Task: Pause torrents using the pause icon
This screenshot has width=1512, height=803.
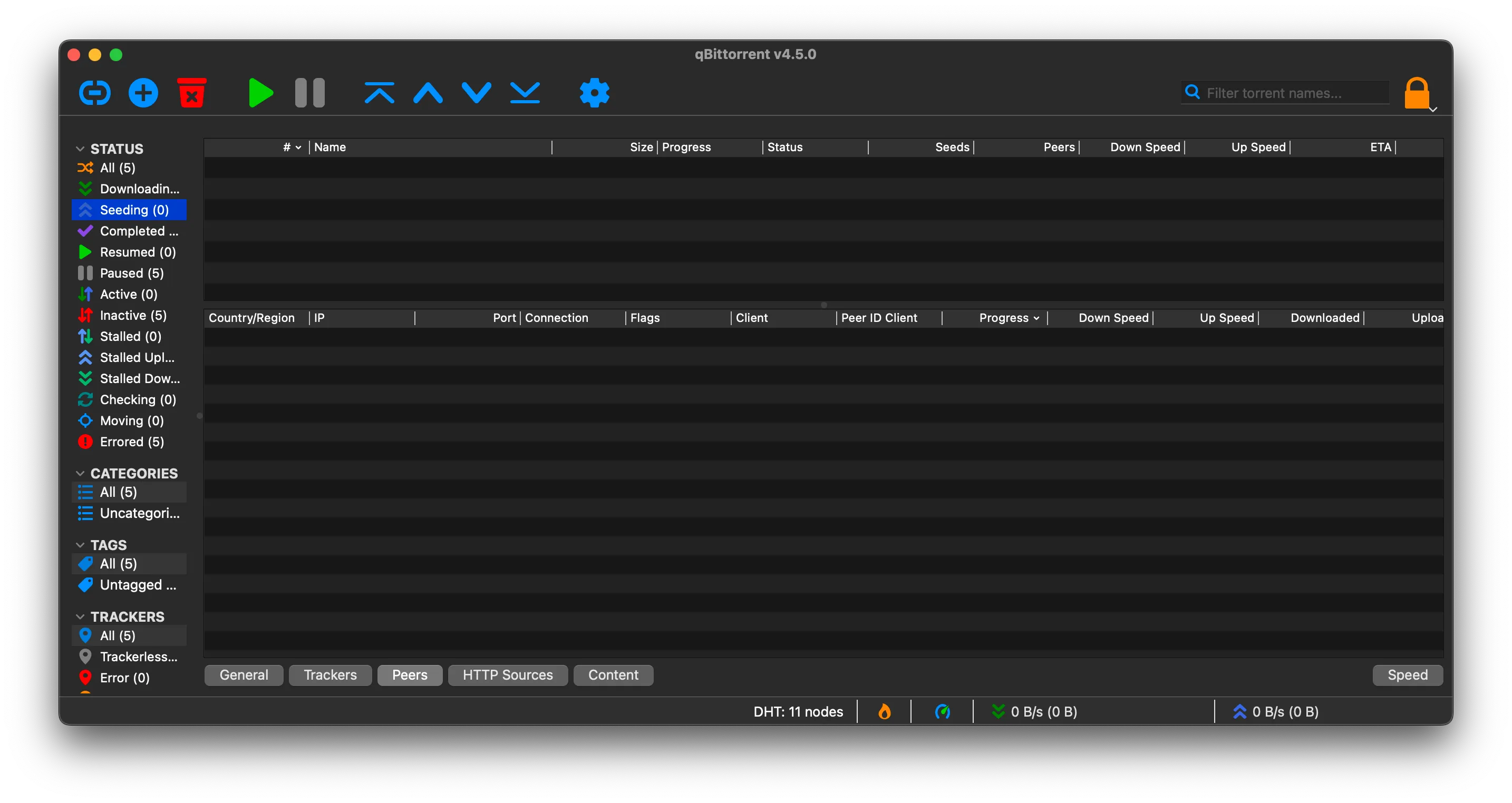Action: point(309,92)
